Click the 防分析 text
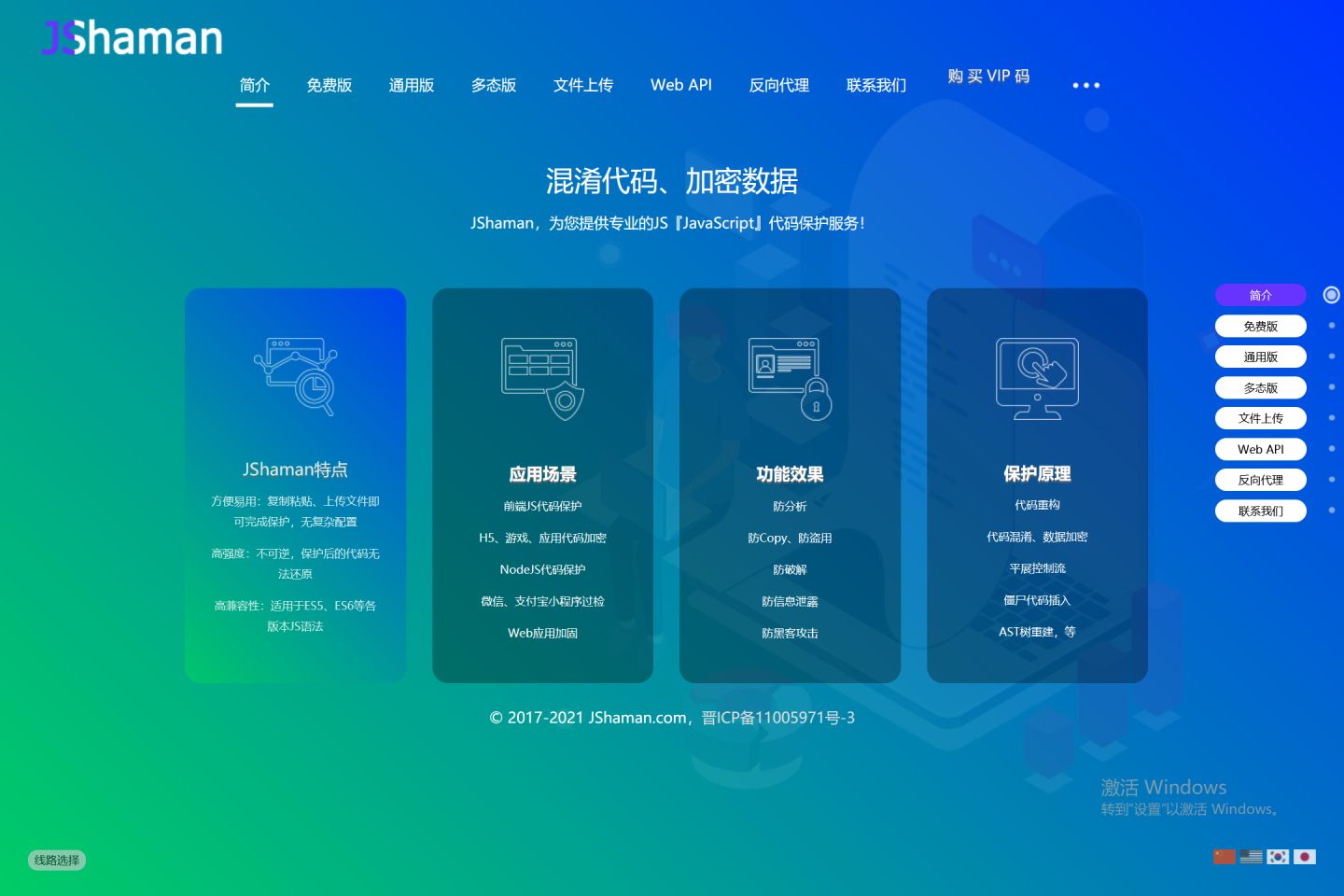The height and width of the screenshot is (896, 1344). pos(791,506)
